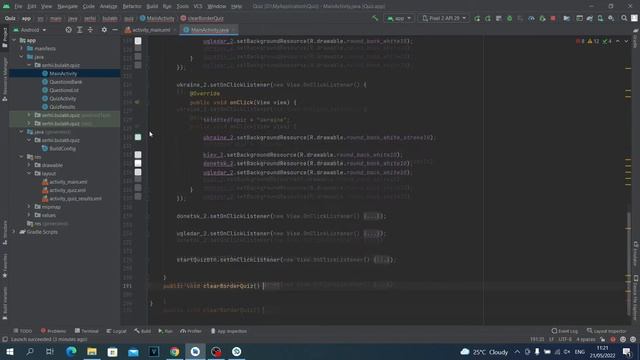Click the UTF-8 encoding in status bar
640x360 pixels.
click(x=565, y=339)
